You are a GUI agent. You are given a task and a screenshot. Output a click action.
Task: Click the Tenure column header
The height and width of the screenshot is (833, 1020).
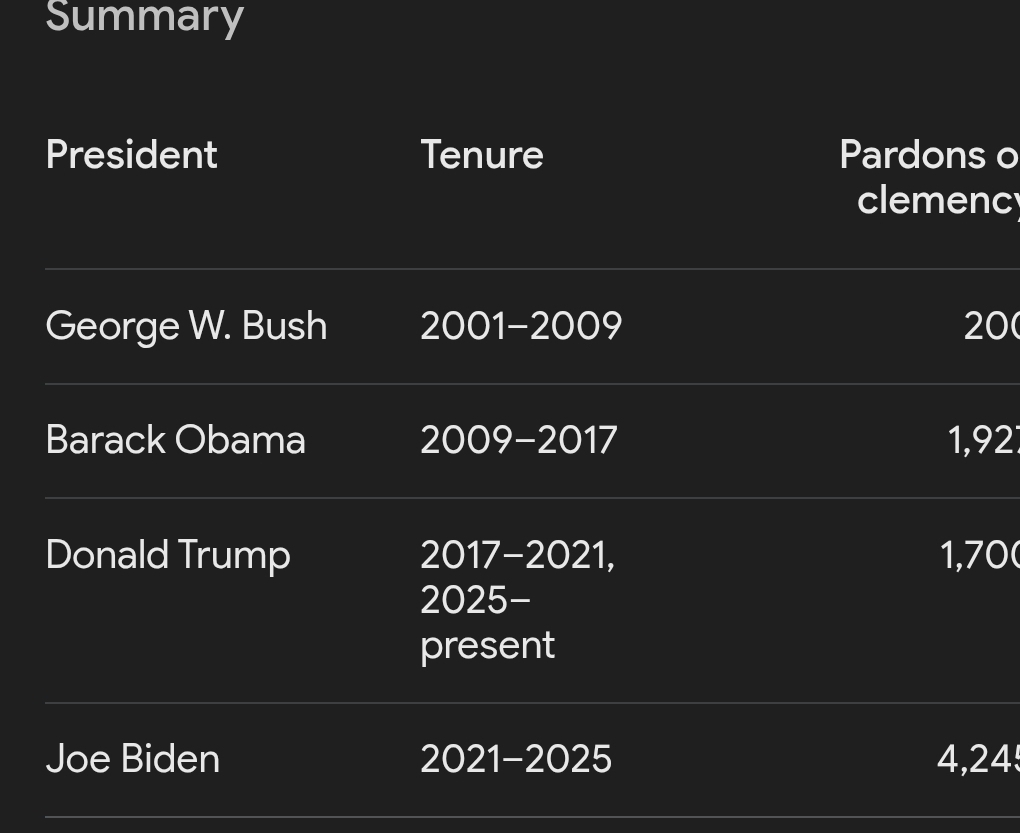[481, 155]
